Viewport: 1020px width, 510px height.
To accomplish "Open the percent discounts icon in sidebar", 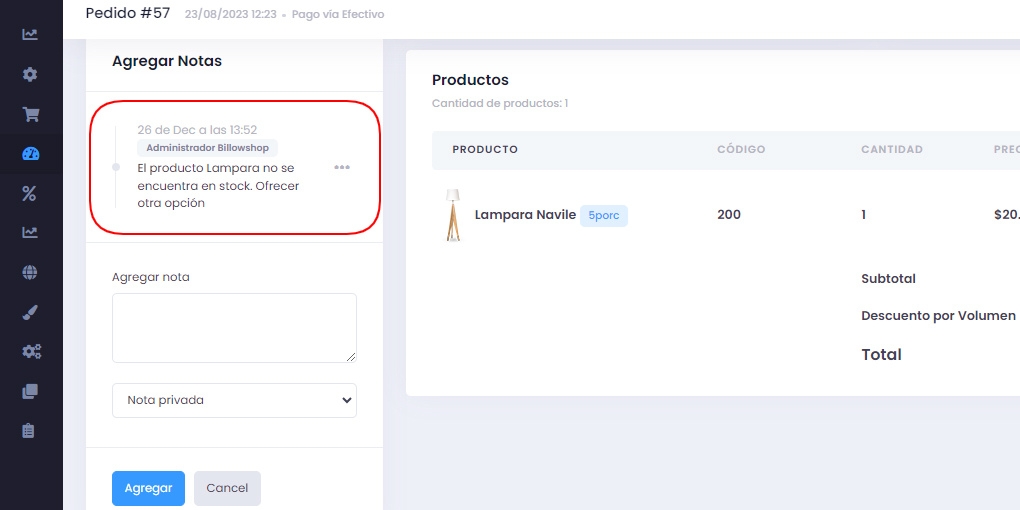I will click(30, 194).
